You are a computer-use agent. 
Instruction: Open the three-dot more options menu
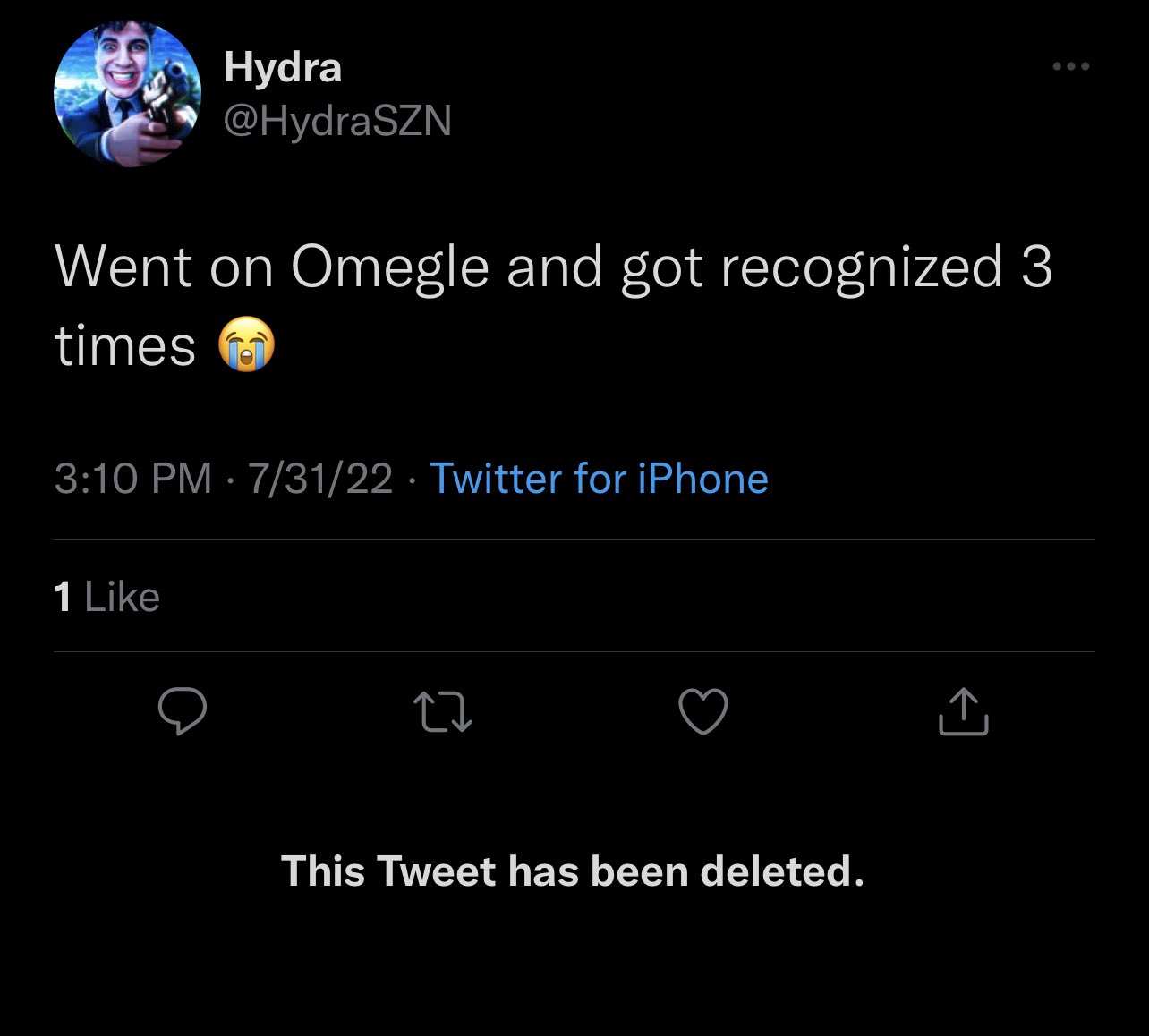coord(1070,66)
